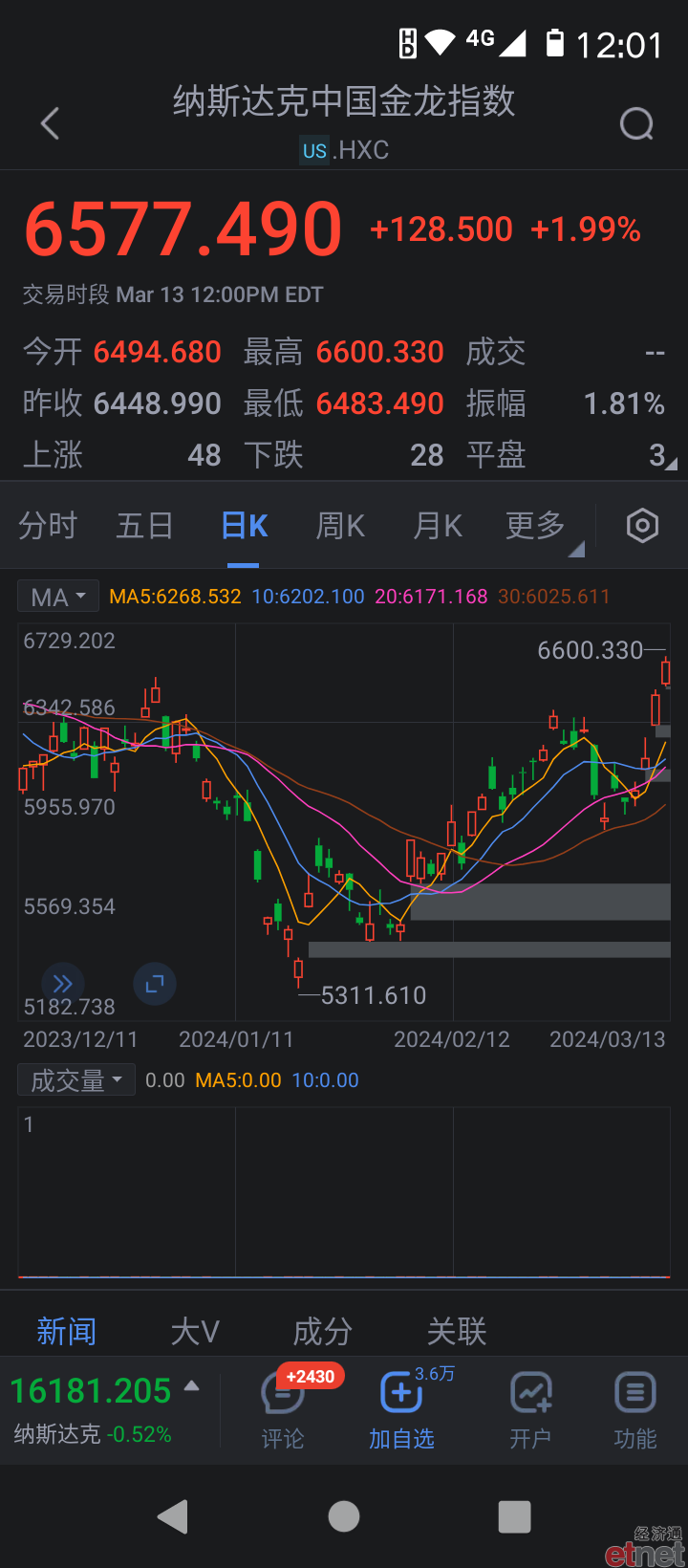
Task: Expand quote details corner triangle
Action: (671, 464)
